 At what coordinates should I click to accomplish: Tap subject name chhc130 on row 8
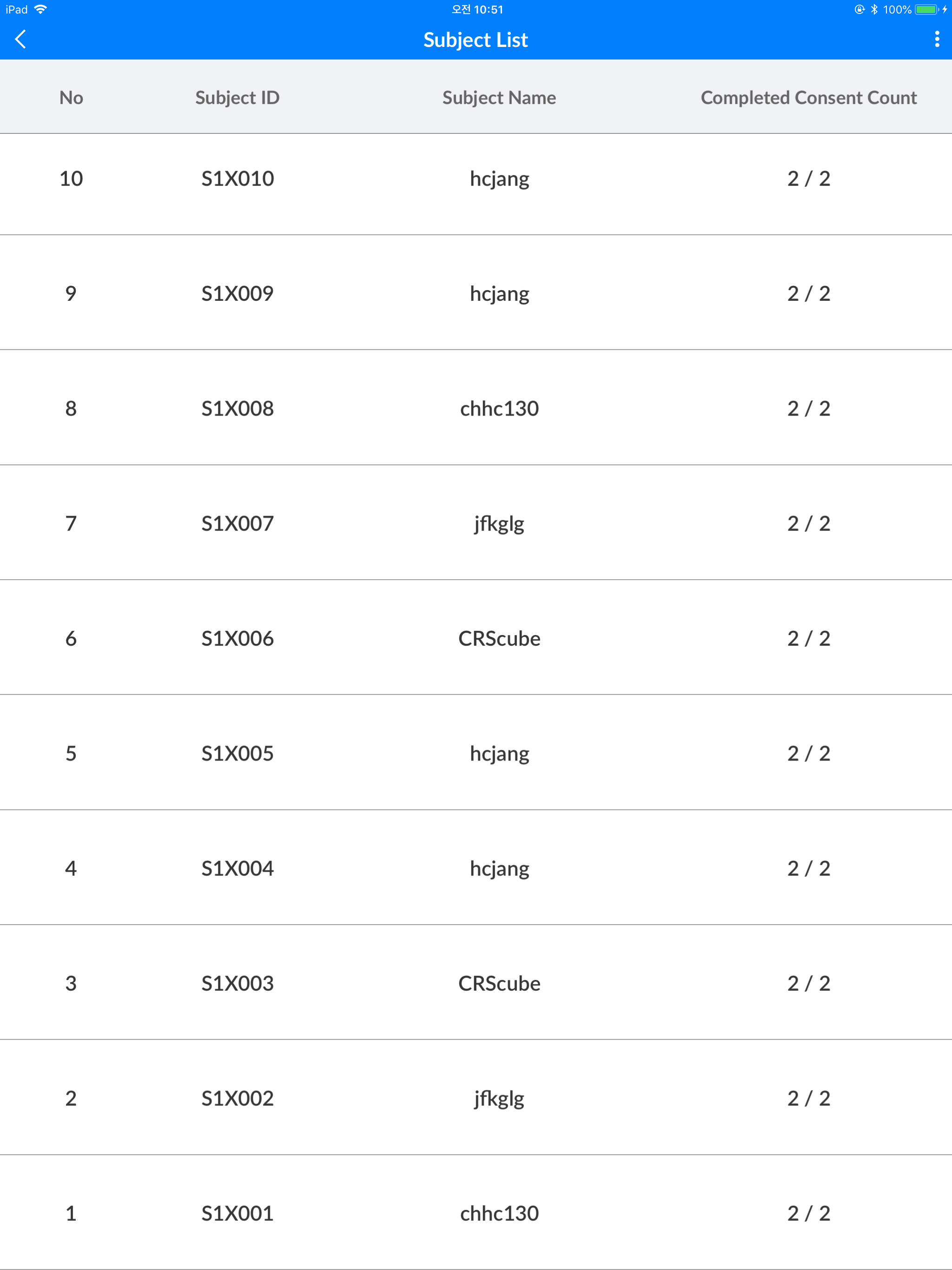click(499, 408)
